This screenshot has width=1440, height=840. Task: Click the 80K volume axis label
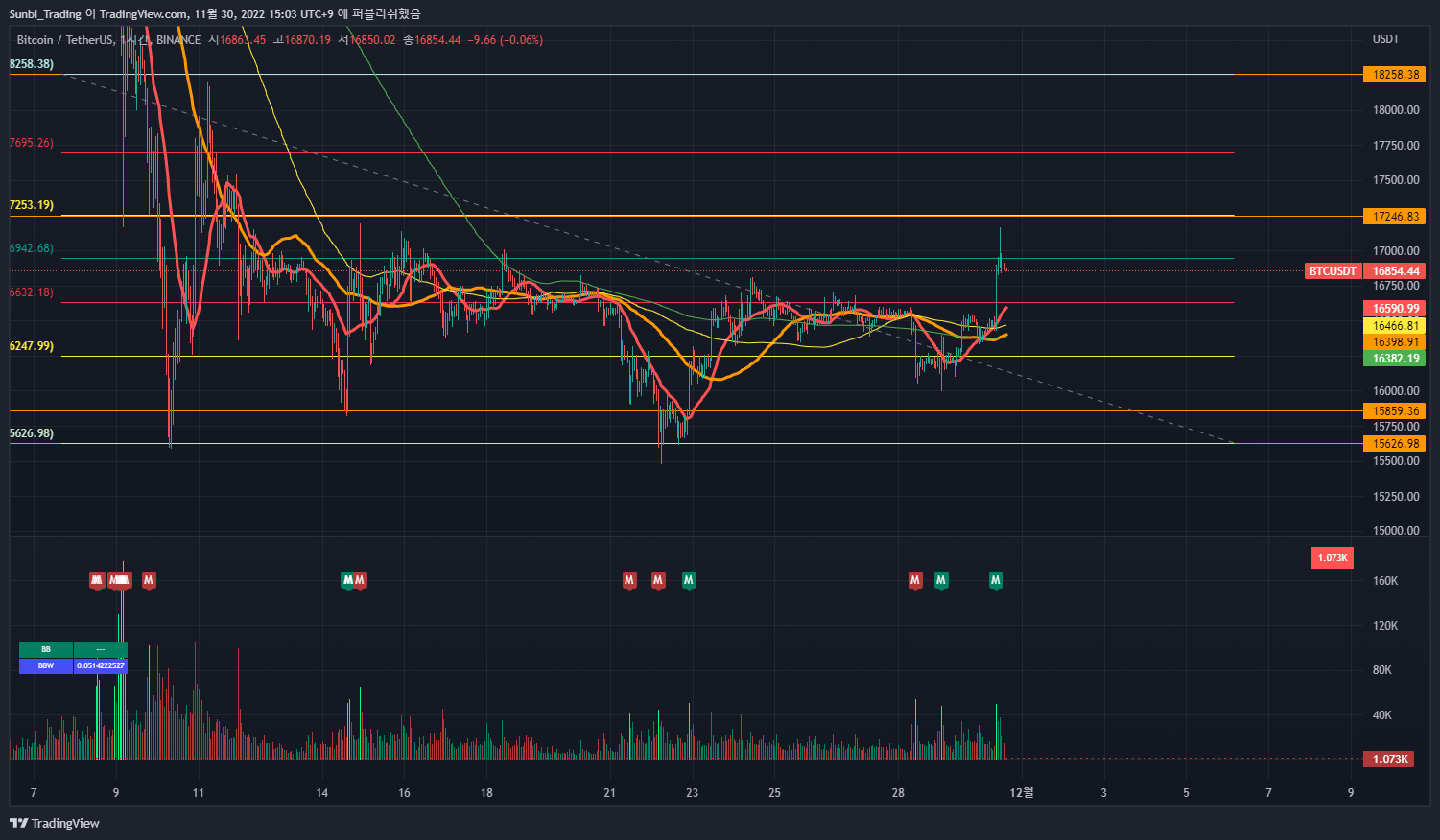click(1381, 670)
